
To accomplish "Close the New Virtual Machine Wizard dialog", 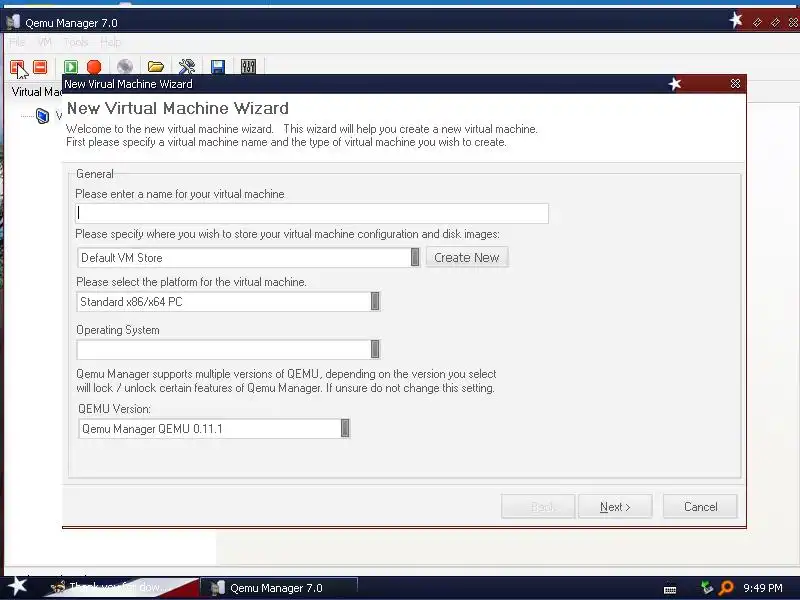I will (x=735, y=84).
